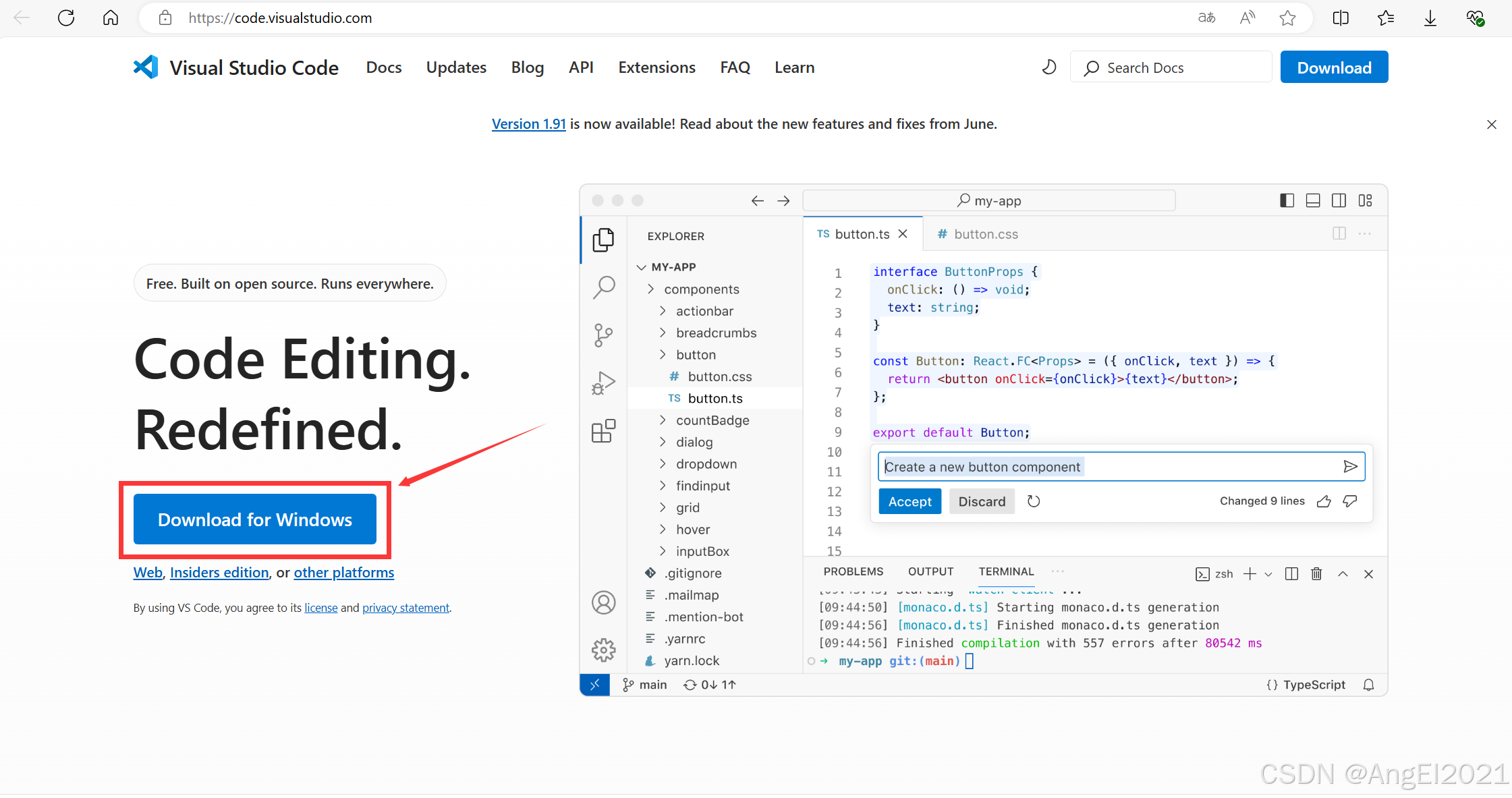
Task: Open Accounts icon in activity bar
Action: [603, 602]
